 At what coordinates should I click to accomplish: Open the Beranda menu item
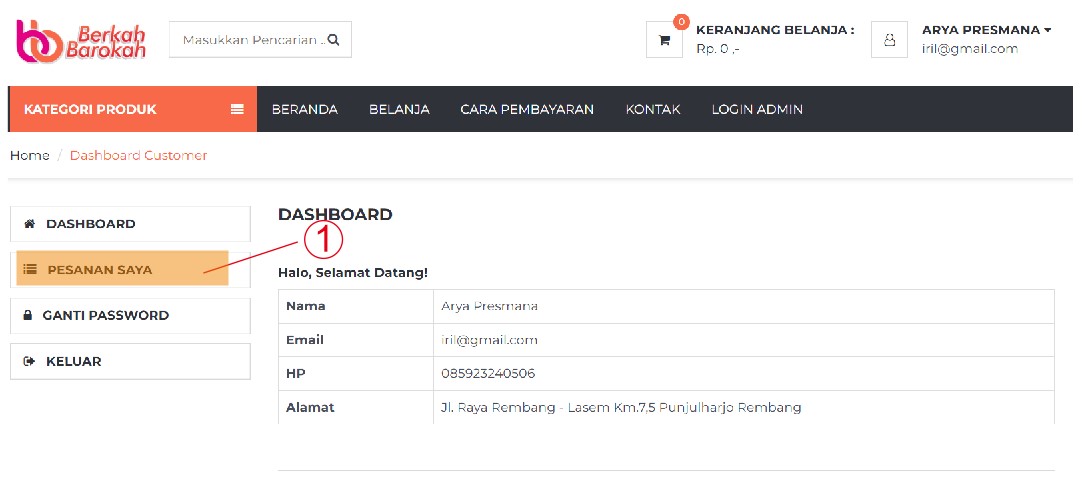[304, 110]
